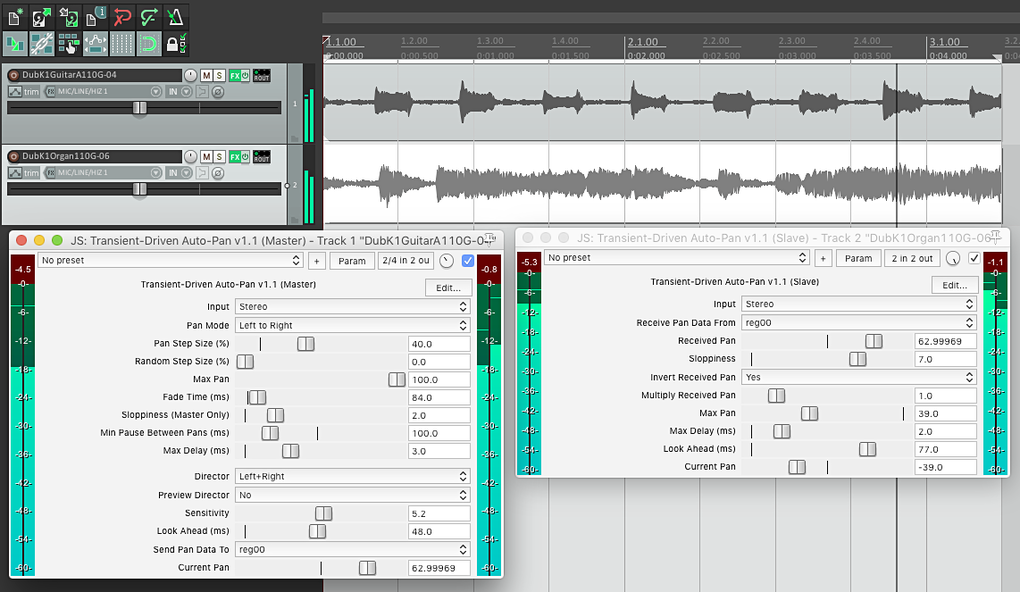Create a new project from toolbar
The image size is (1020, 592).
tap(15, 17)
